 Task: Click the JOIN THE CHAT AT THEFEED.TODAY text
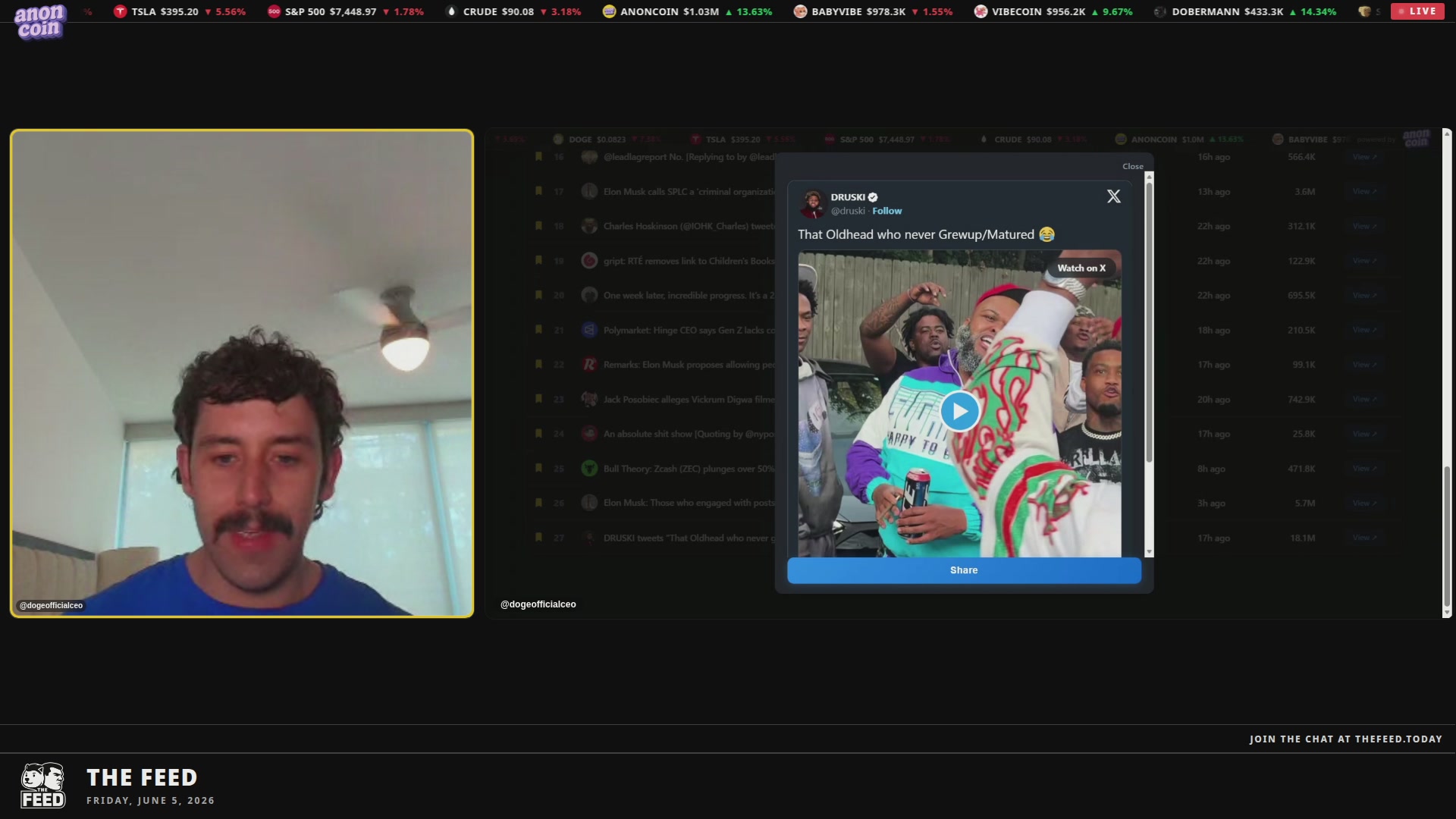[x=1346, y=739]
